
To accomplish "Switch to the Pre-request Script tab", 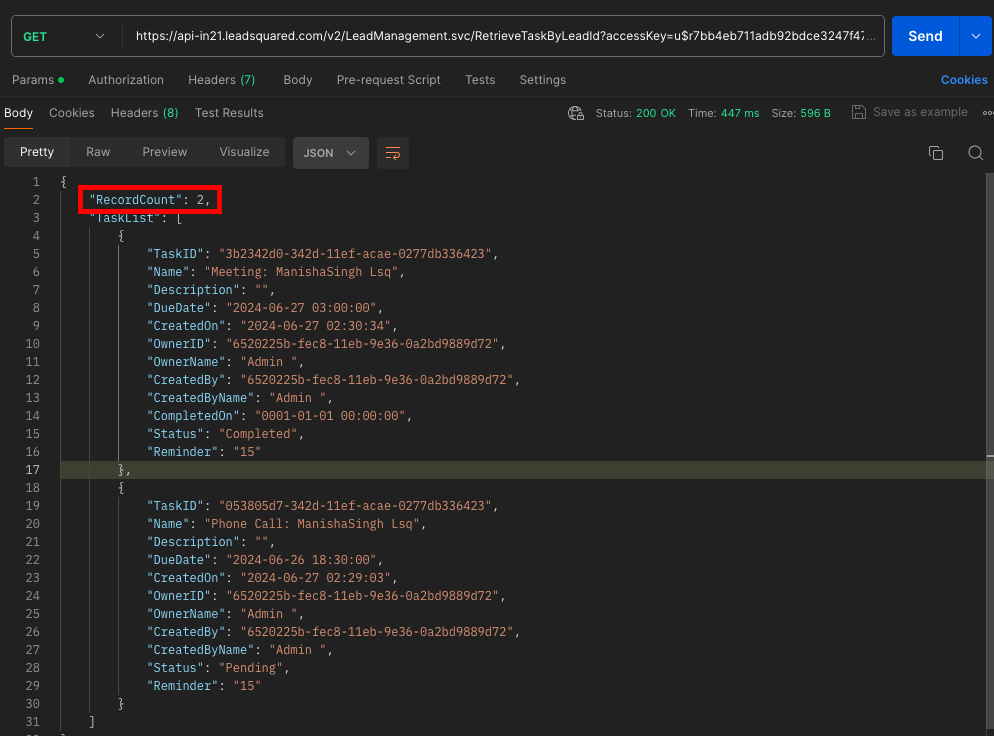I will (x=389, y=80).
